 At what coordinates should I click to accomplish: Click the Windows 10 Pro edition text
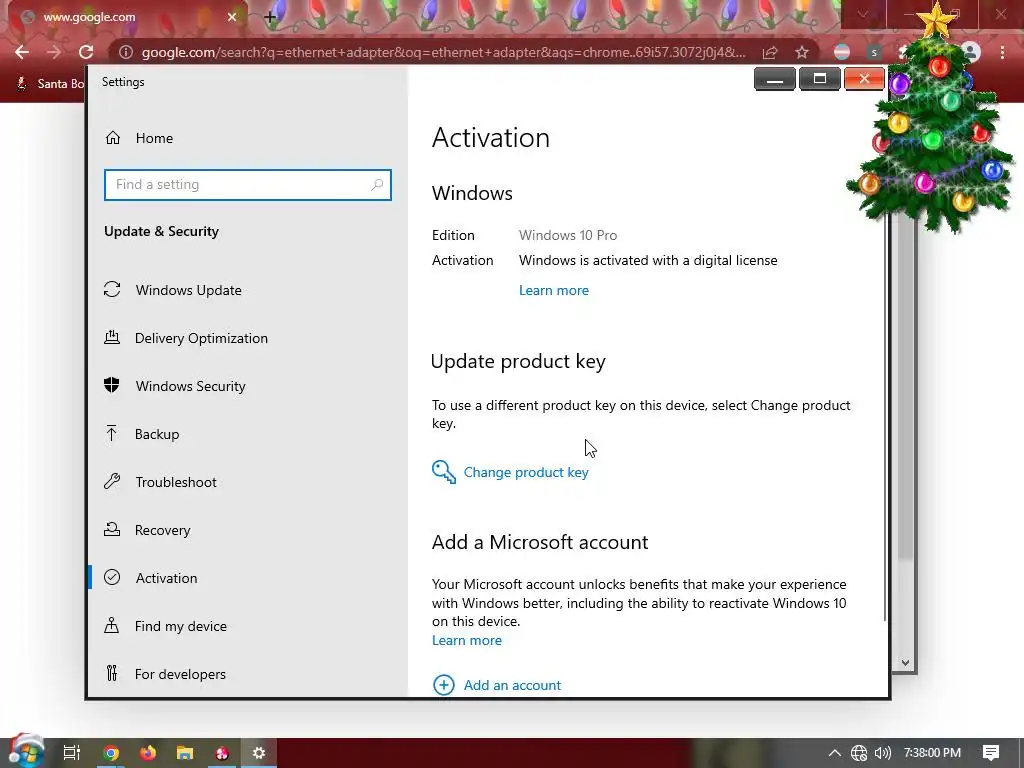pos(568,235)
